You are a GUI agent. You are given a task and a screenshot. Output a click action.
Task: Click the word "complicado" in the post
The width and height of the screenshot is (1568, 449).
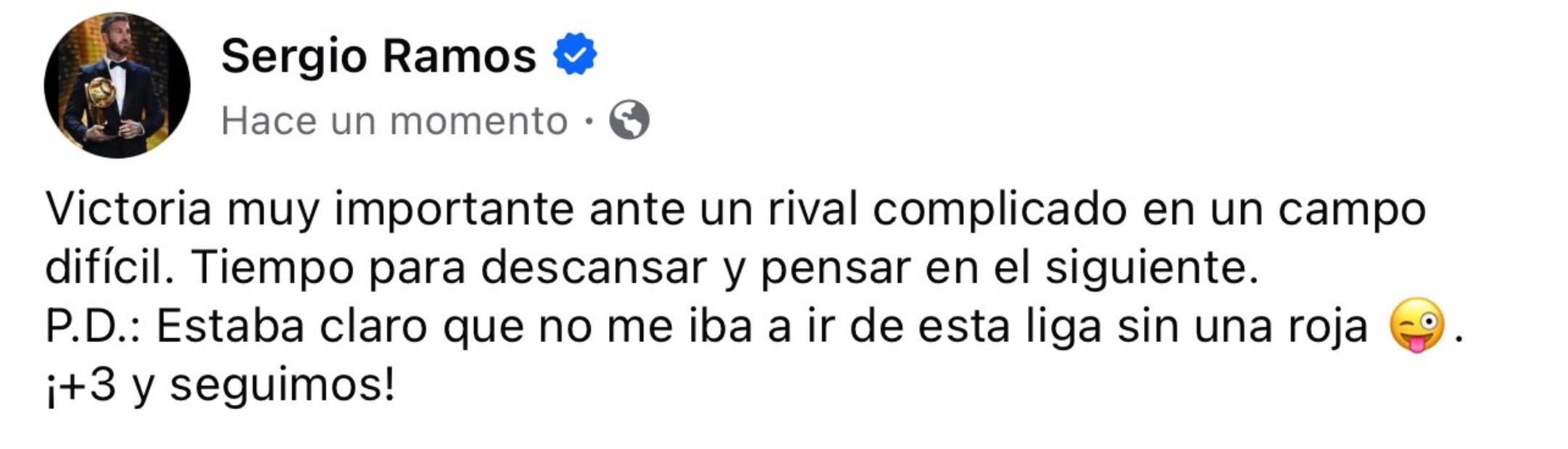(999, 209)
